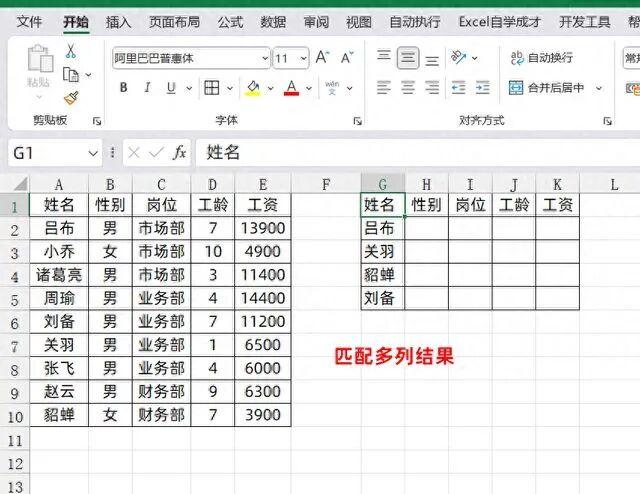Open the font name dropdown
This screenshot has width=640, height=494.
[x=265, y=58]
